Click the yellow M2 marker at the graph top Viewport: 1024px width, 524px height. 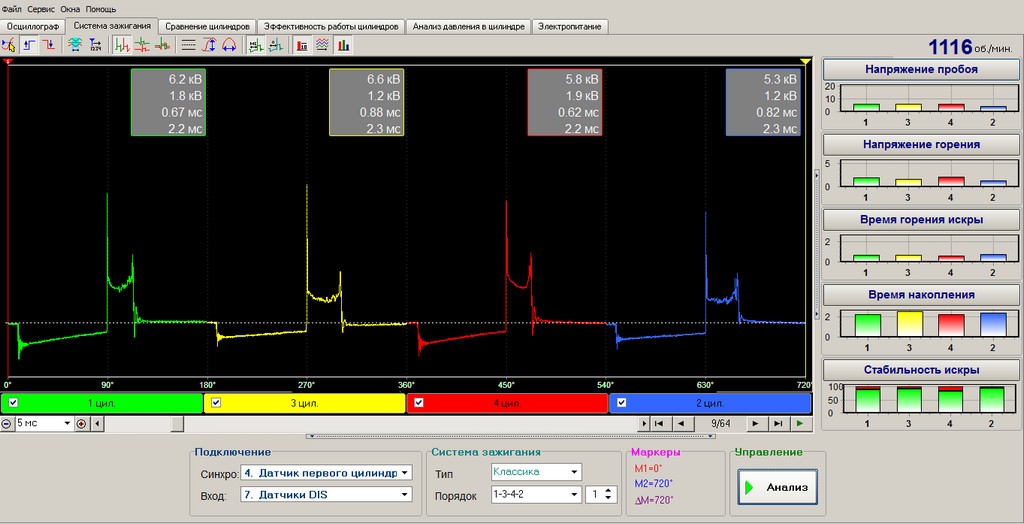coord(805,61)
